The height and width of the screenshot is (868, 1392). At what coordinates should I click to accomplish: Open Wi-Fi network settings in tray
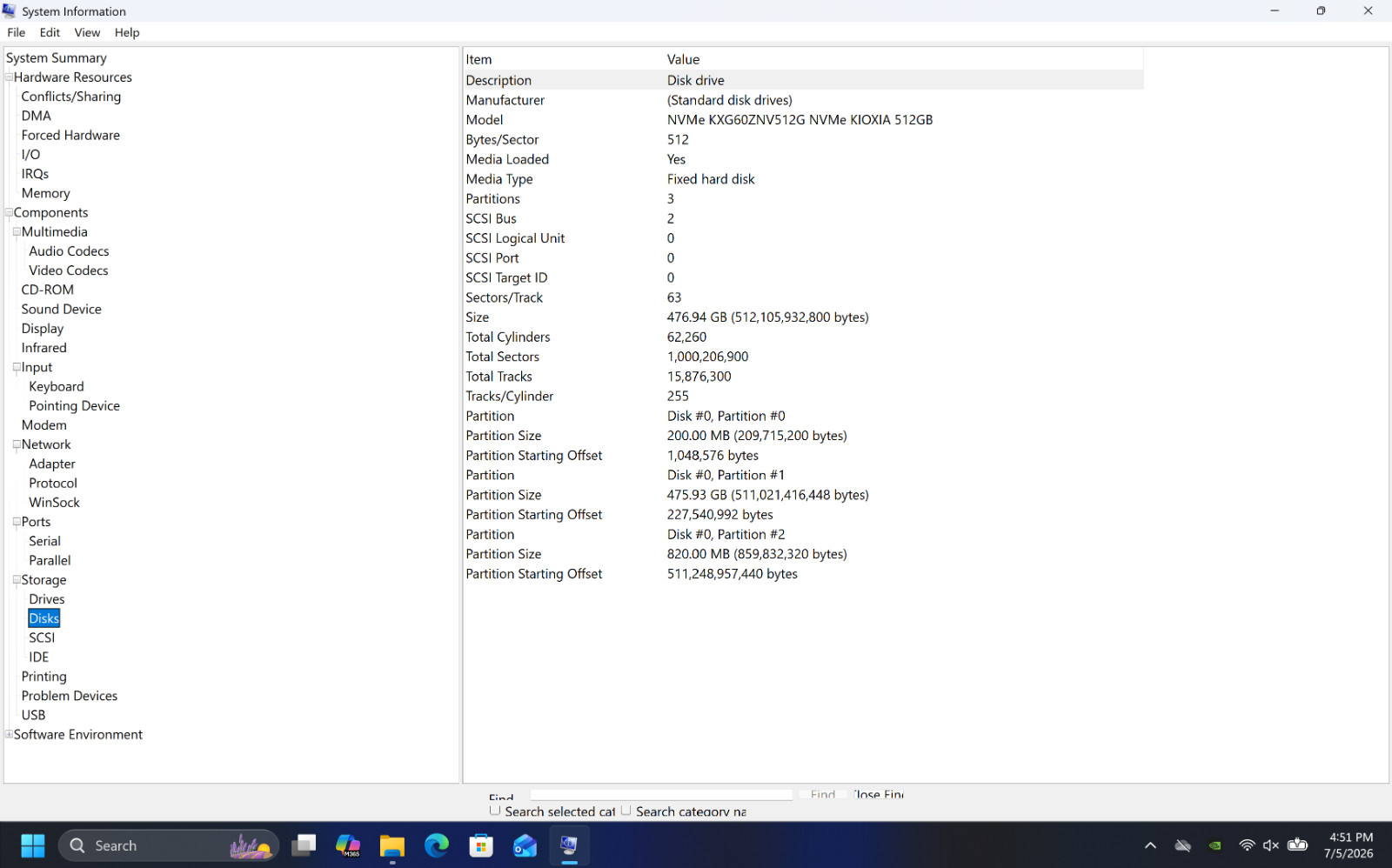pos(1247,845)
